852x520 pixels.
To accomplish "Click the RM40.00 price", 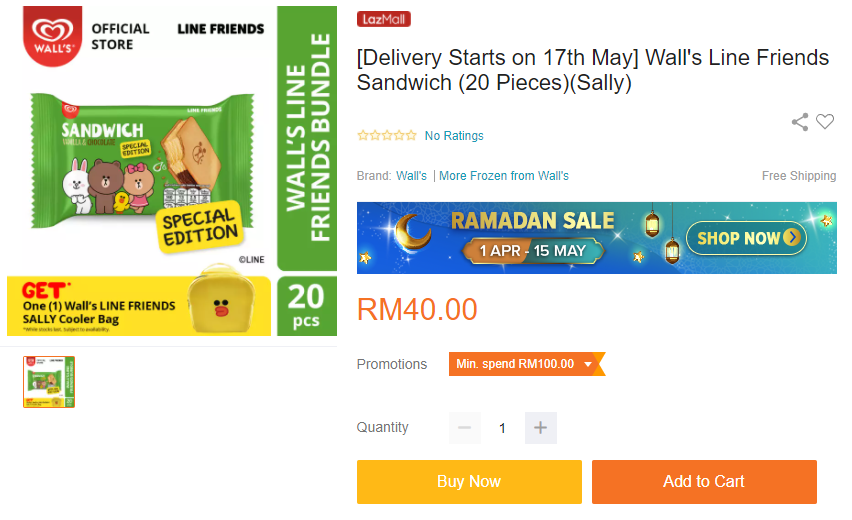I will point(417,310).
